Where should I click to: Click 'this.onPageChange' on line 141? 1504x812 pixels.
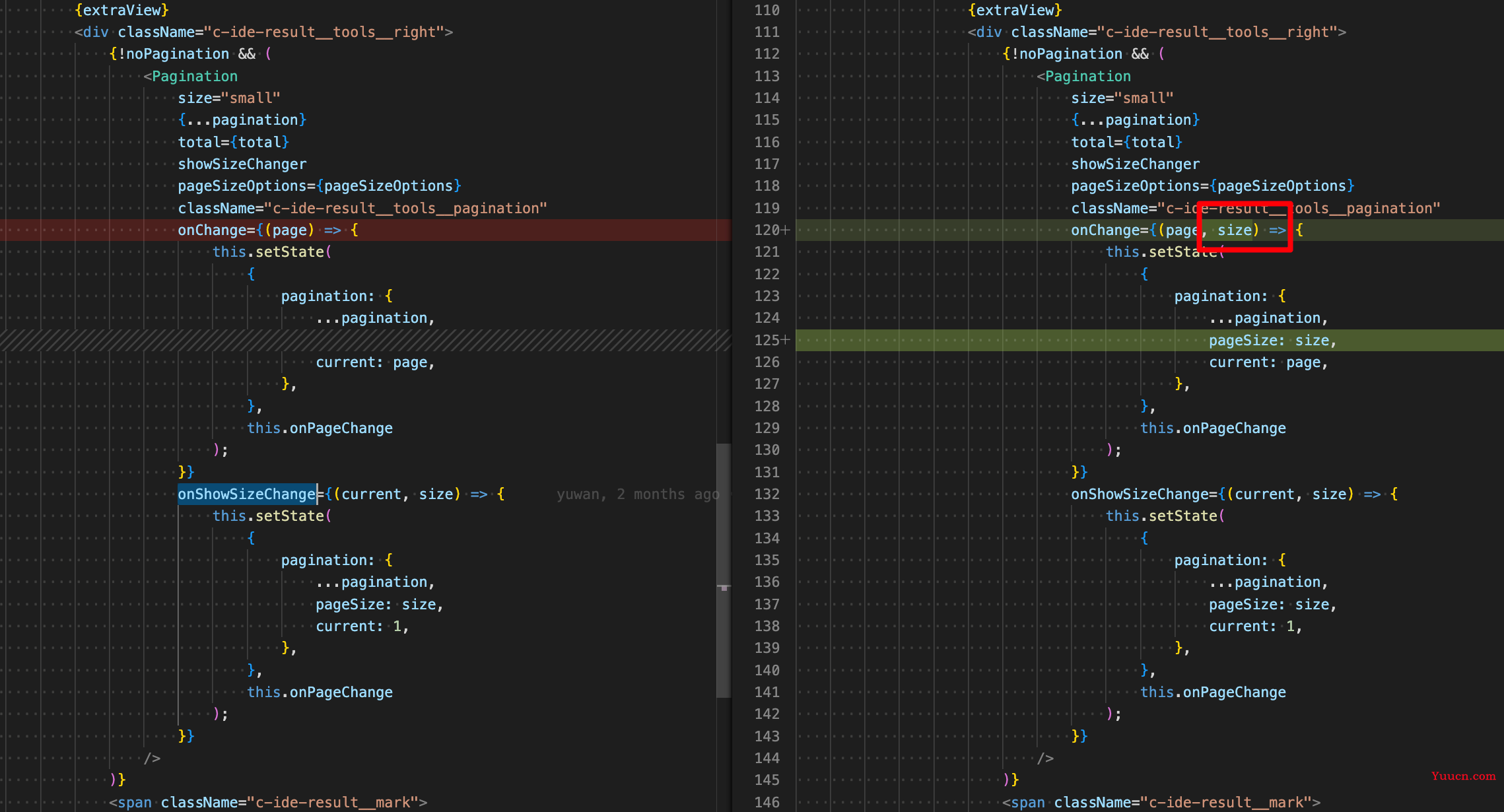pos(1213,692)
